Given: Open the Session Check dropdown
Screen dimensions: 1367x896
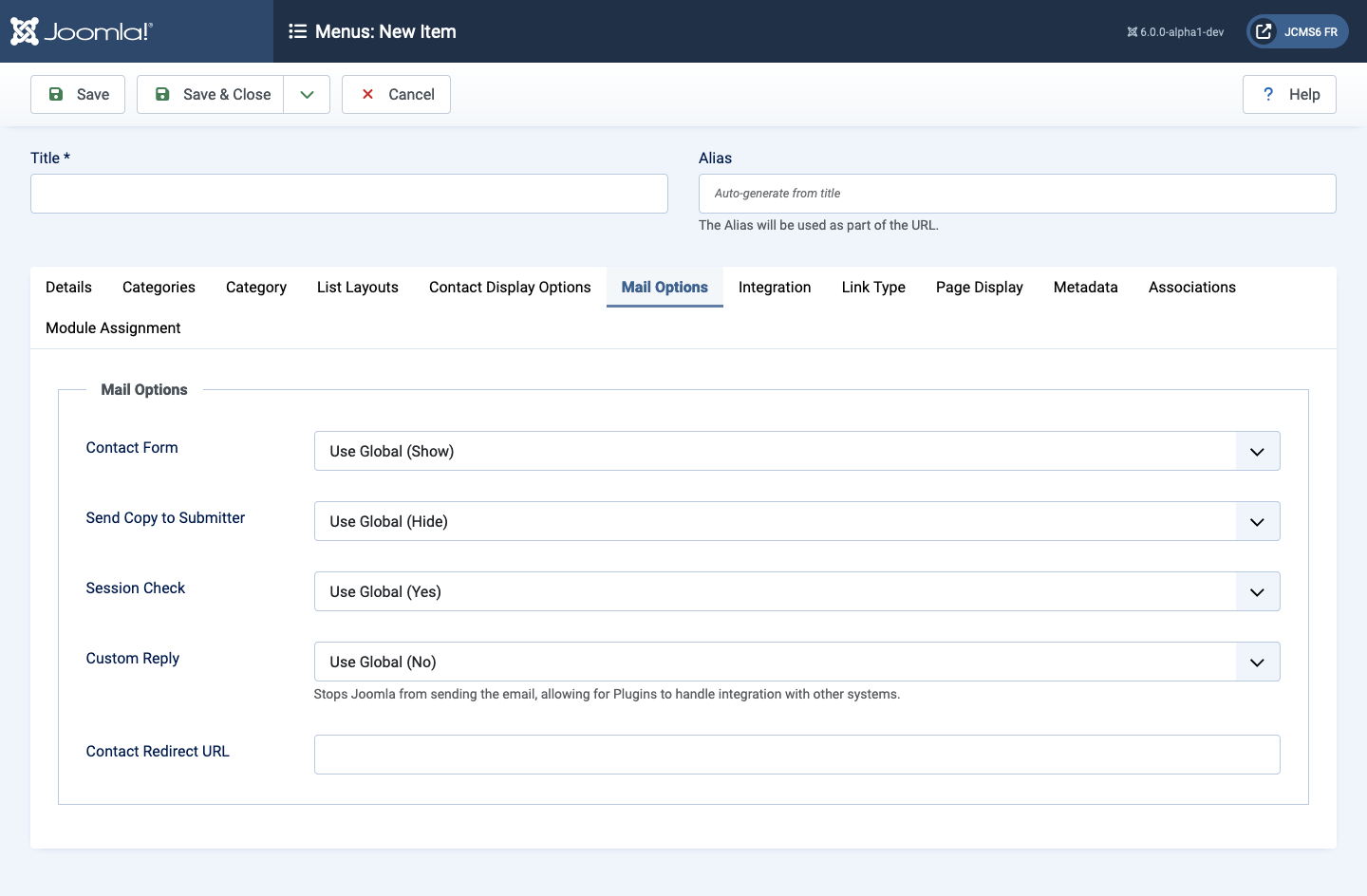Looking at the screenshot, I should pos(797,591).
